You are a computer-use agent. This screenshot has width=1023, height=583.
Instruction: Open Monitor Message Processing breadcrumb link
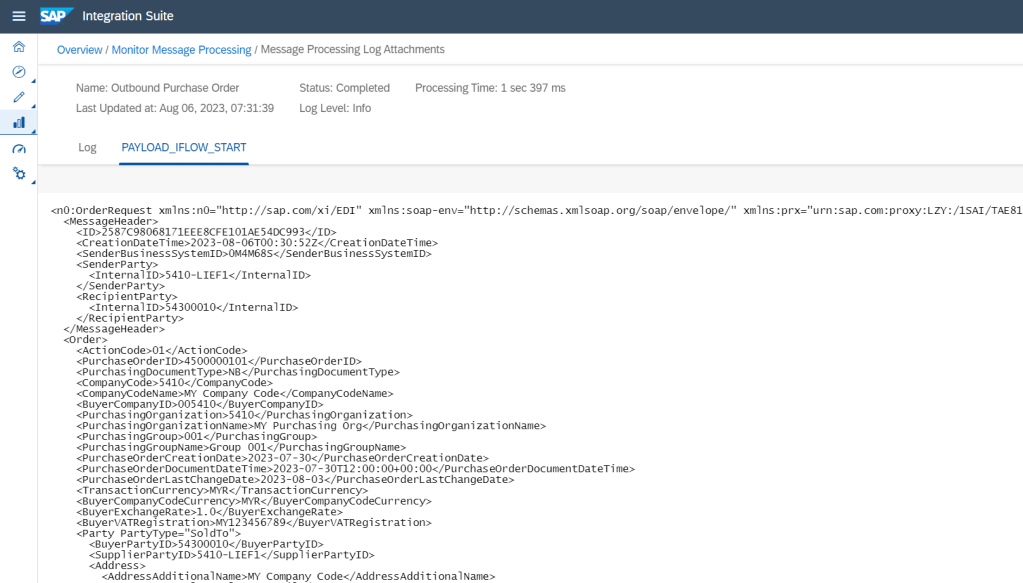click(x=181, y=50)
